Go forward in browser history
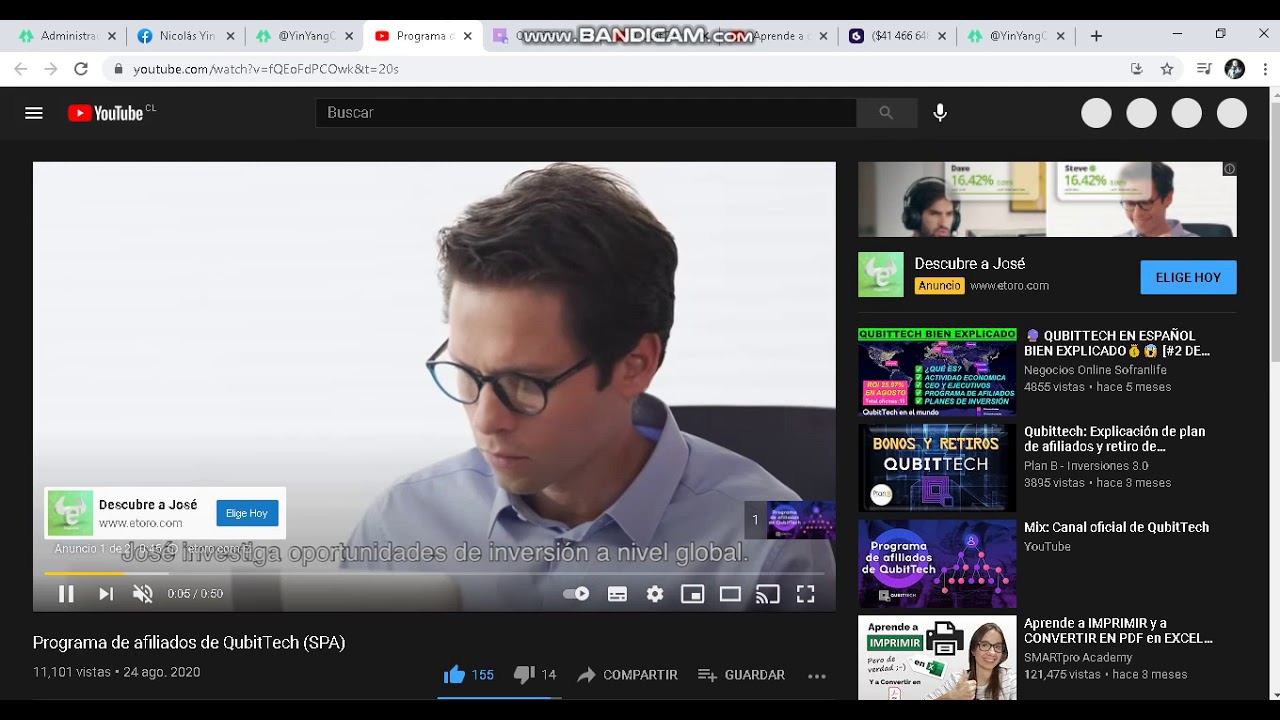Image resolution: width=1280 pixels, height=720 pixels. [51, 69]
